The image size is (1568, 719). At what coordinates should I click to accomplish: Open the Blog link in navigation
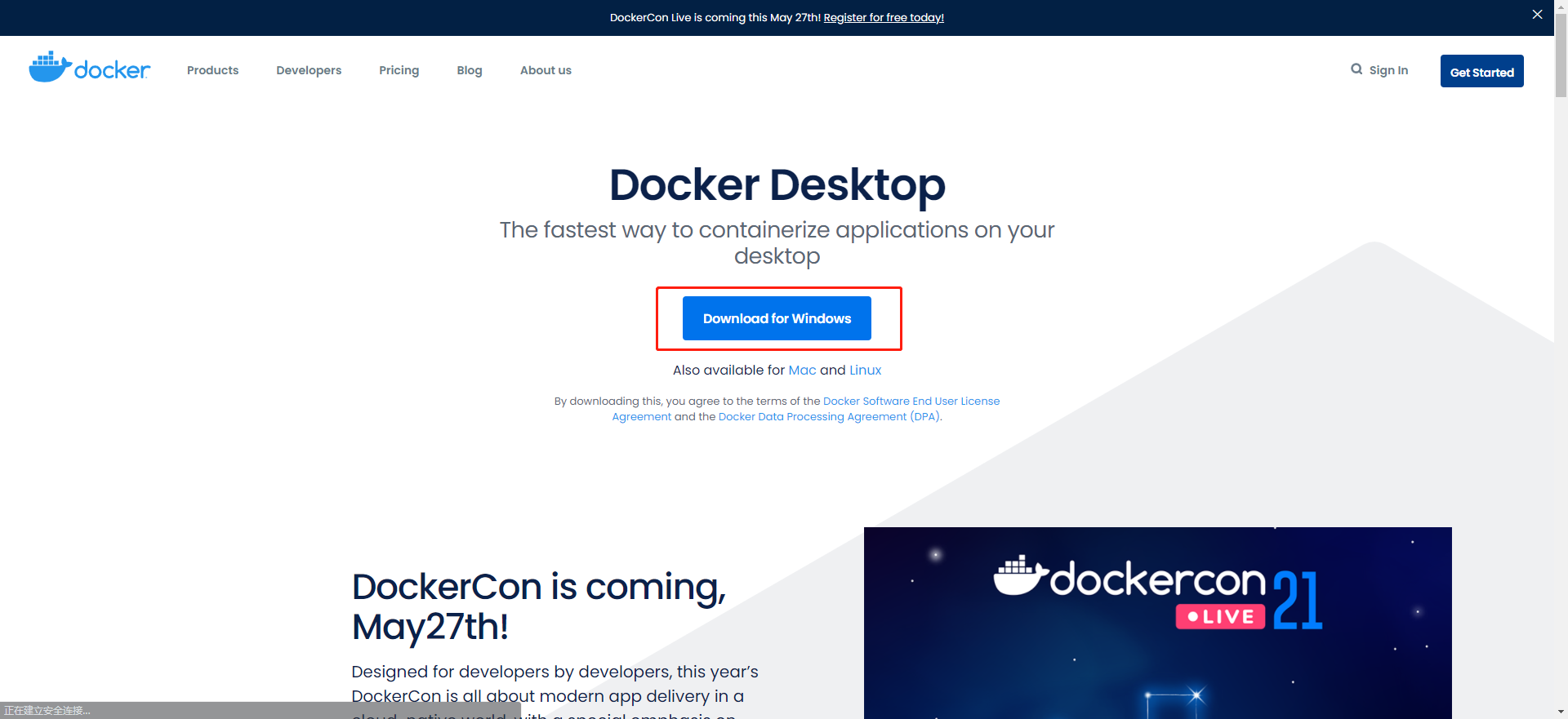pos(470,70)
